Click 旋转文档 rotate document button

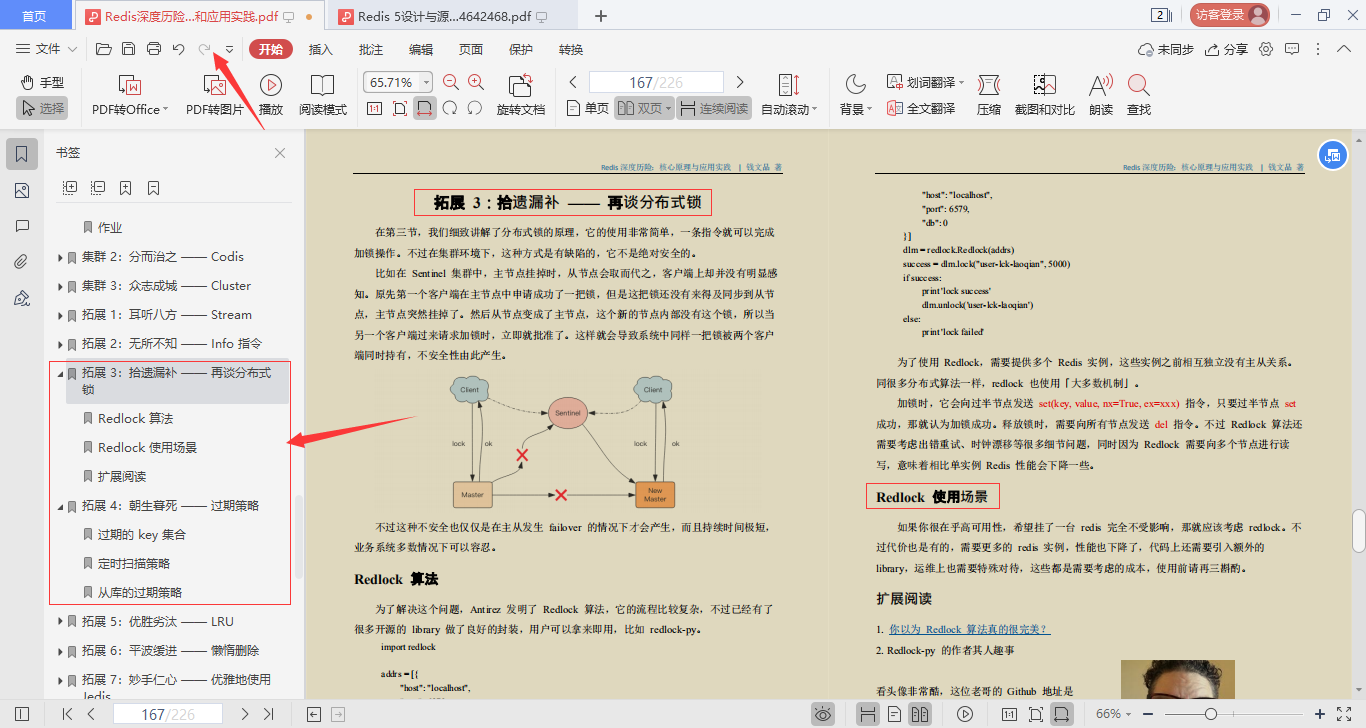click(521, 96)
